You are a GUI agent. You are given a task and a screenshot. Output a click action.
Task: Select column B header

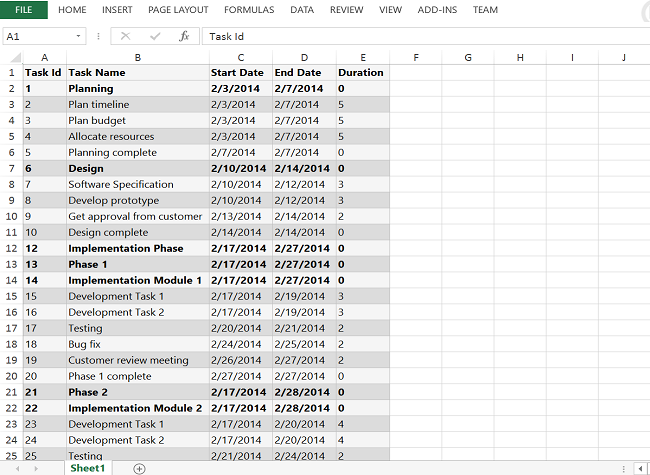coord(138,58)
